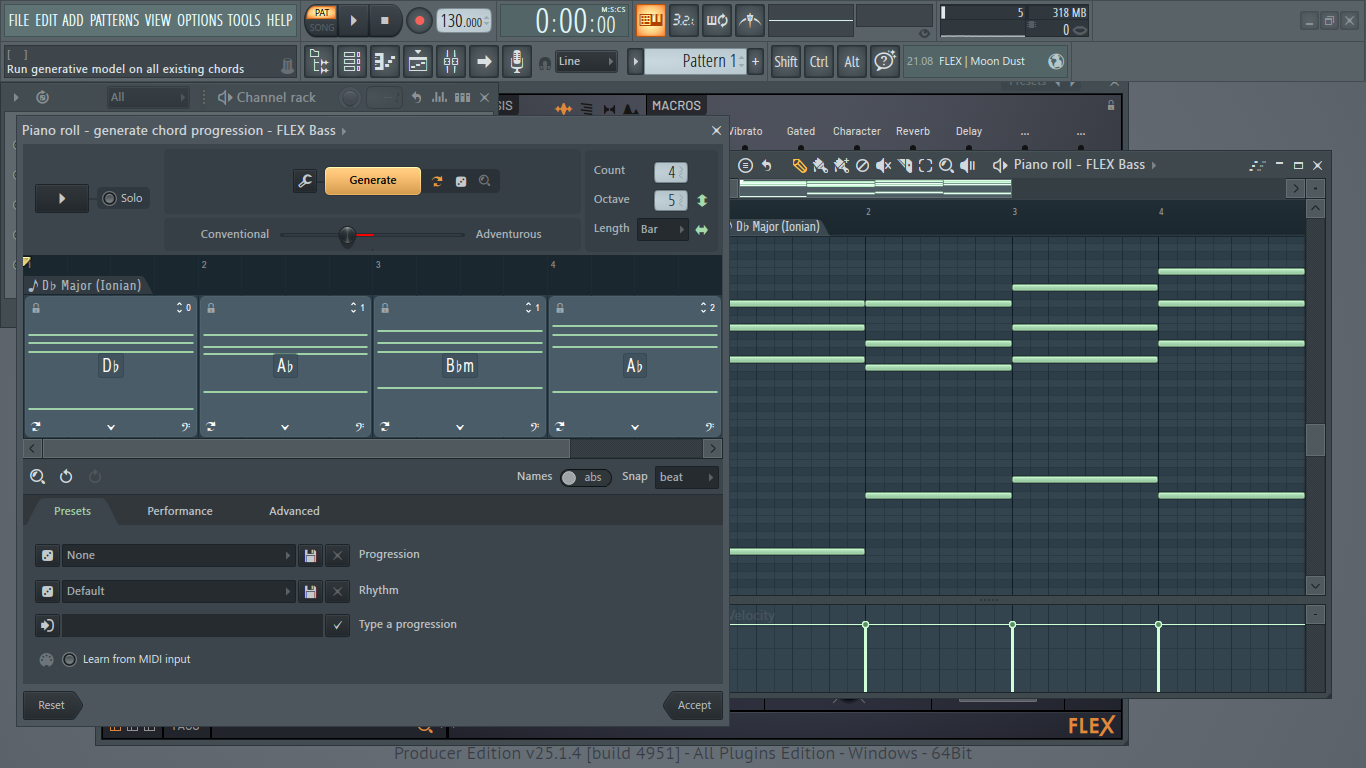This screenshot has width=1366, height=768.
Task: Open the Mixer view from main toolbar
Action: pos(451,62)
